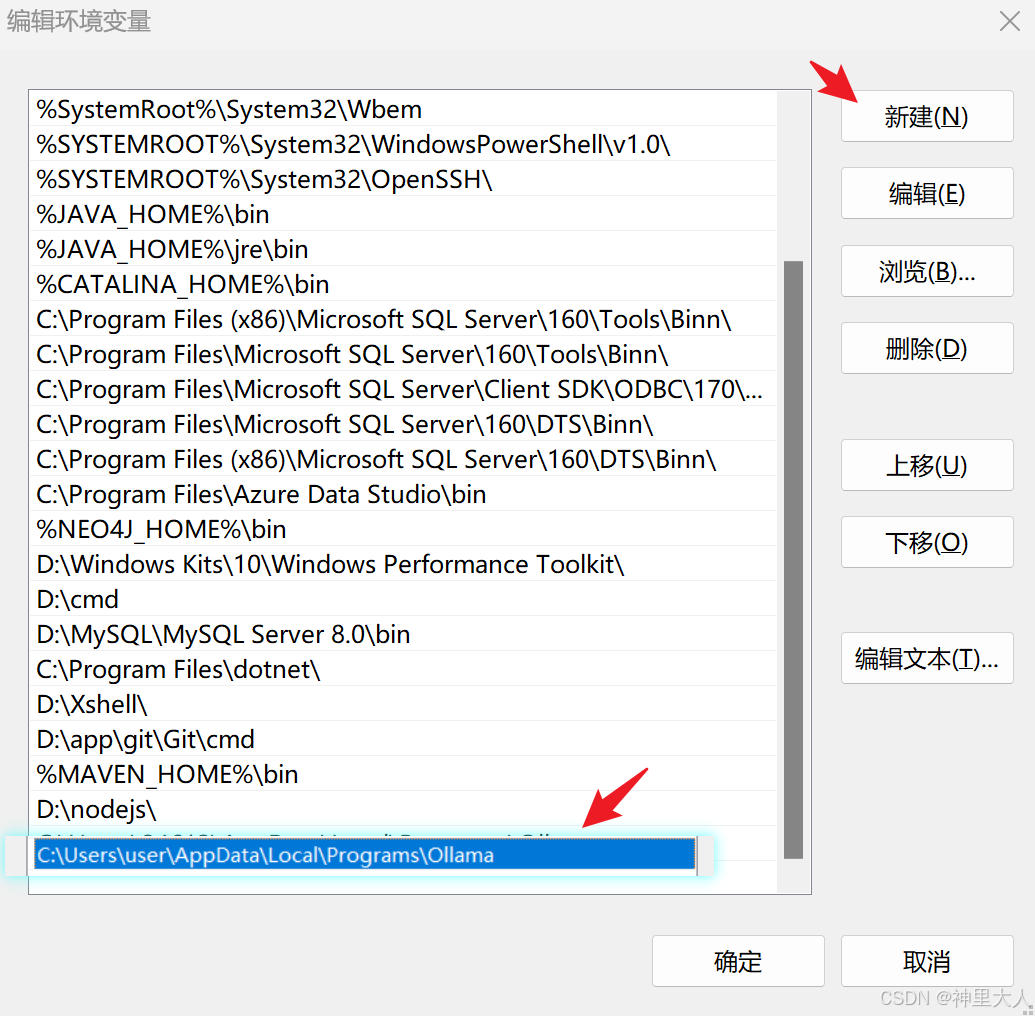The image size is (1035, 1016).
Task: Select the D:\app\git\Git\cmd entry
Action: click(403, 739)
